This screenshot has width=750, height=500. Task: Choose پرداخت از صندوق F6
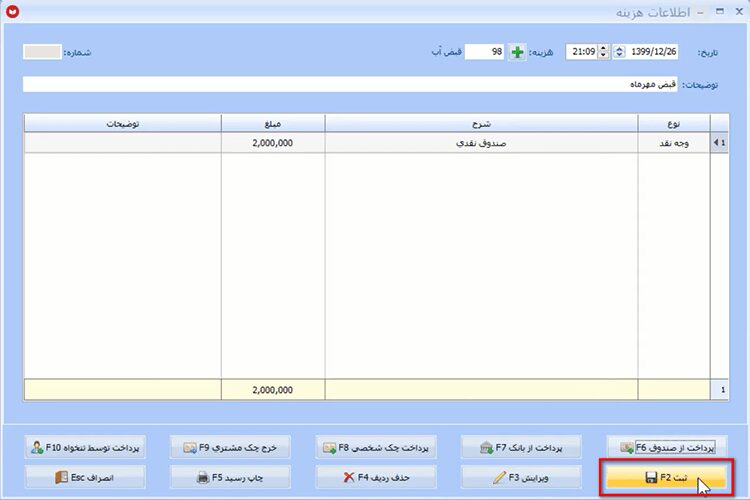coord(666,447)
